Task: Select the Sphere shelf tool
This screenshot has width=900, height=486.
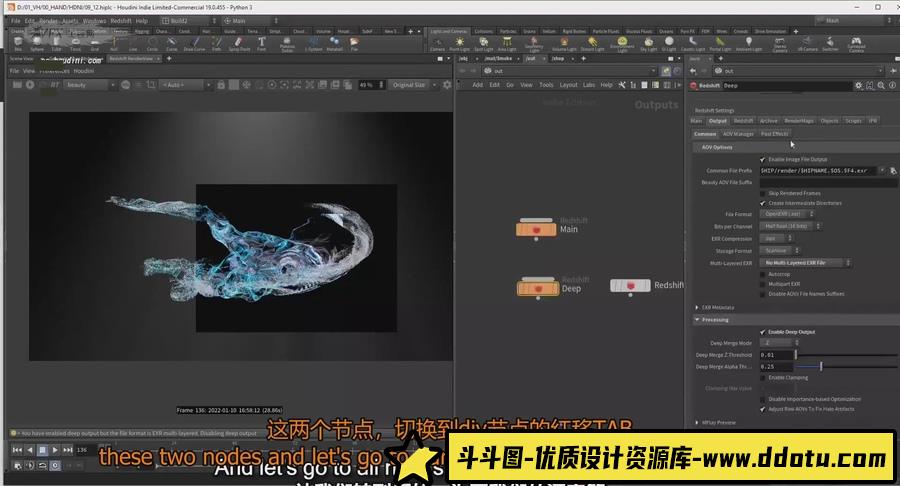Action: point(37,44)
